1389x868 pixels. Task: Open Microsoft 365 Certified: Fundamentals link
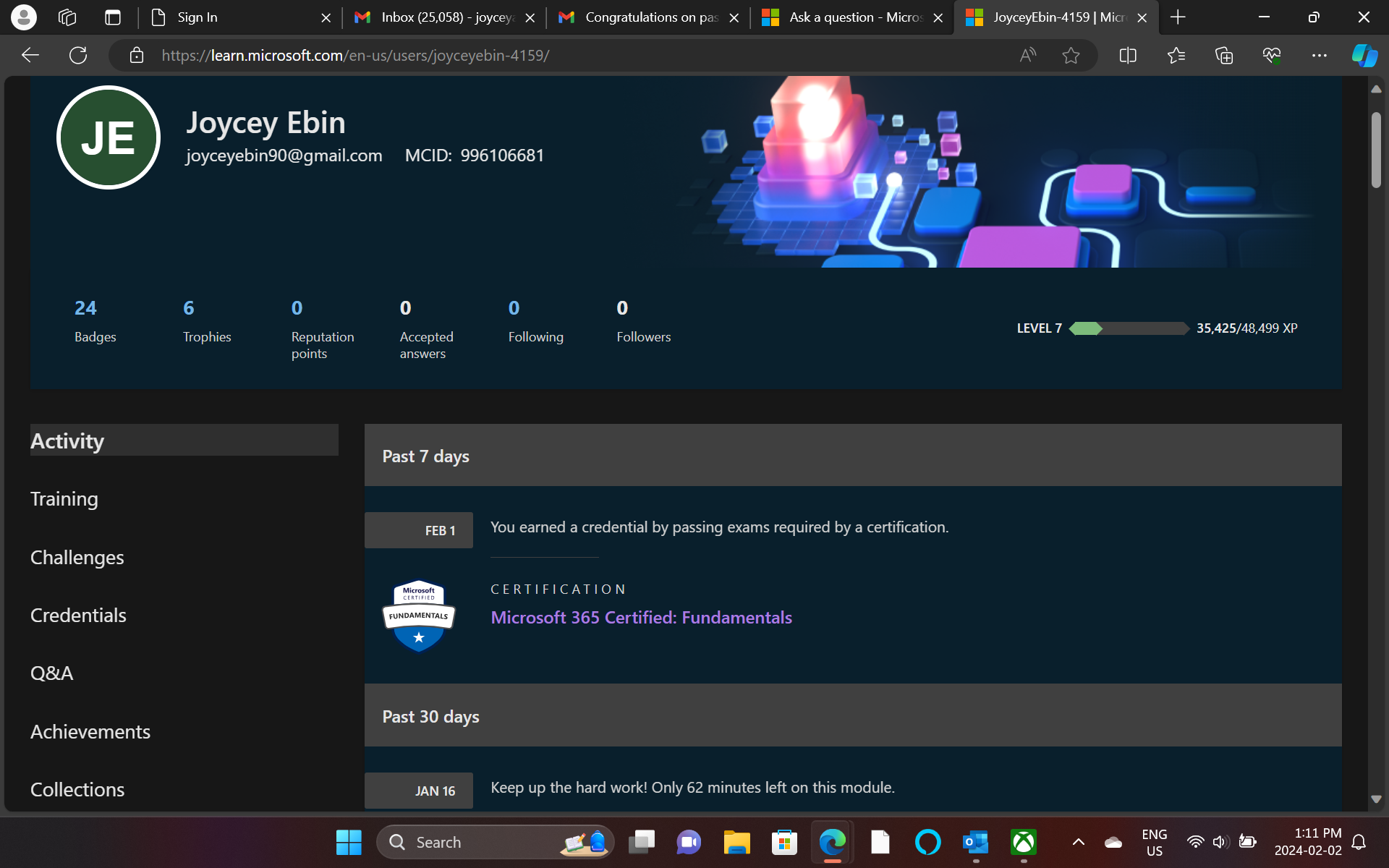[641, 617]
